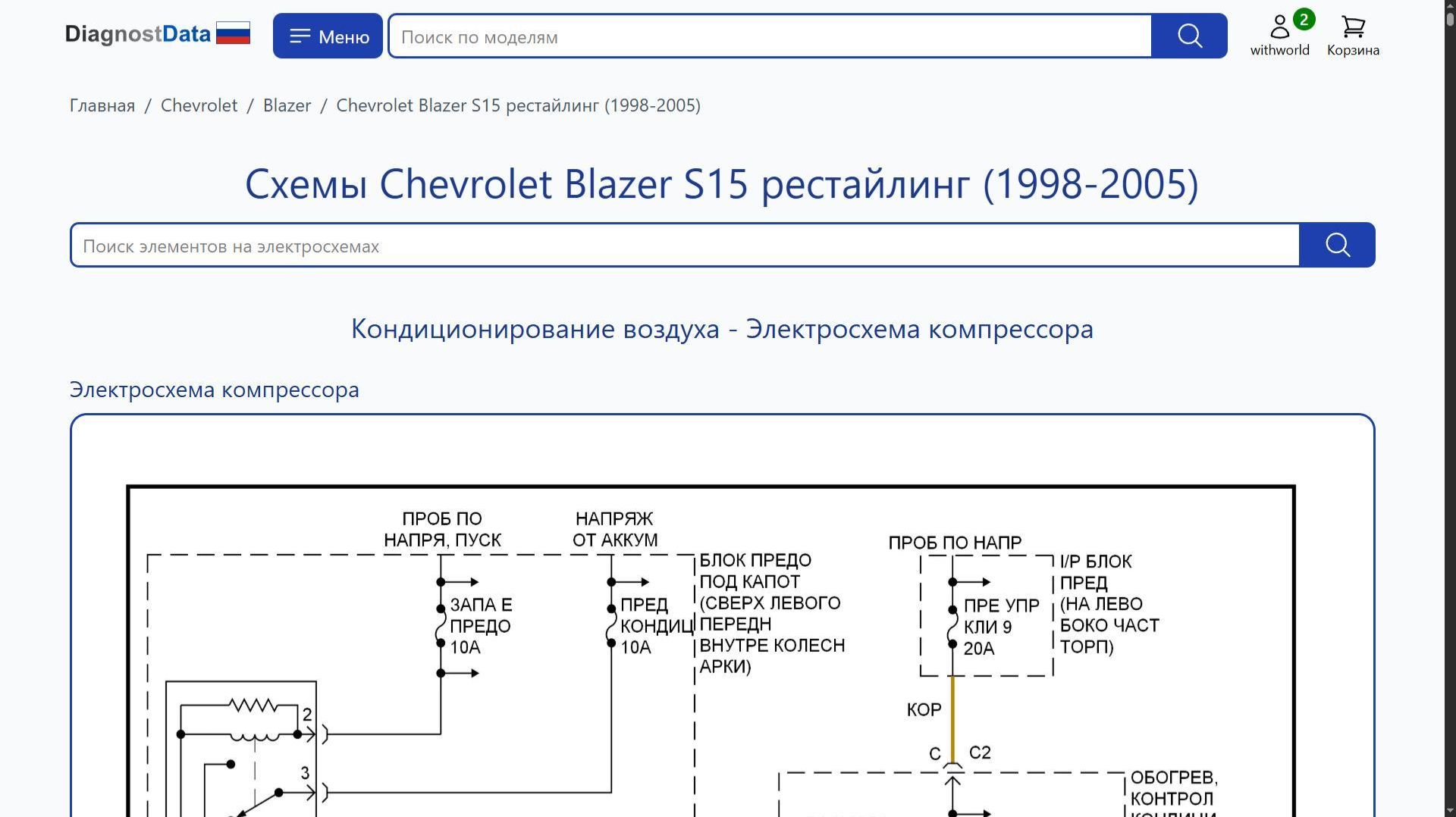Open the Меню button
This screenshot has height=817, width=1456.
(328, 36)
